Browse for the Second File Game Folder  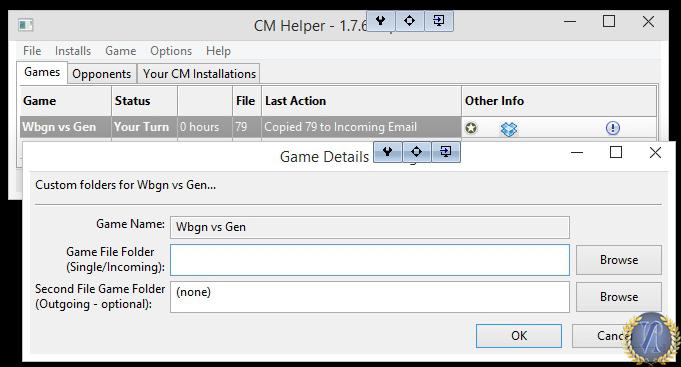tap(619, 297)
